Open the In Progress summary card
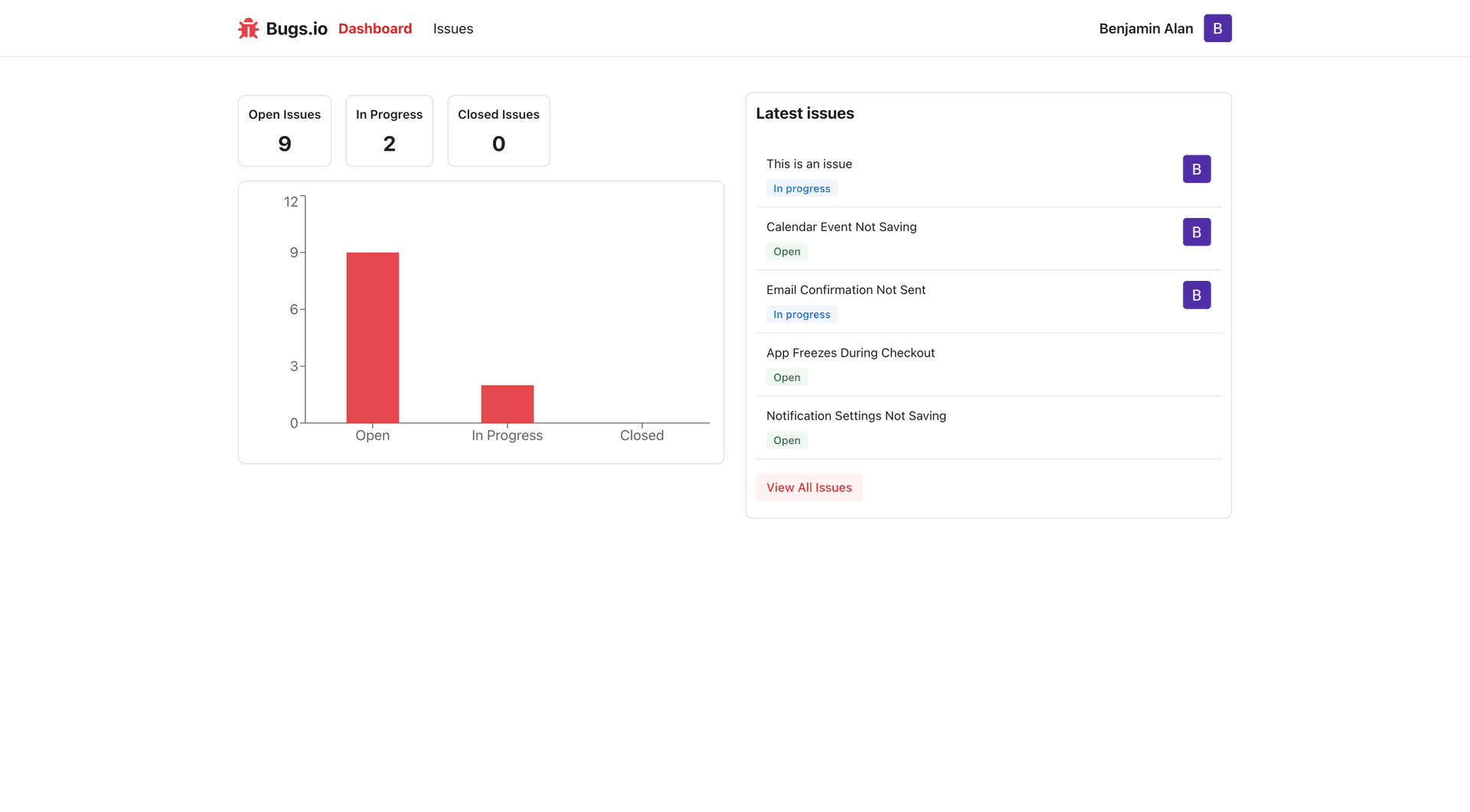Screen dimensions: 1470x812 click(389, 131)
